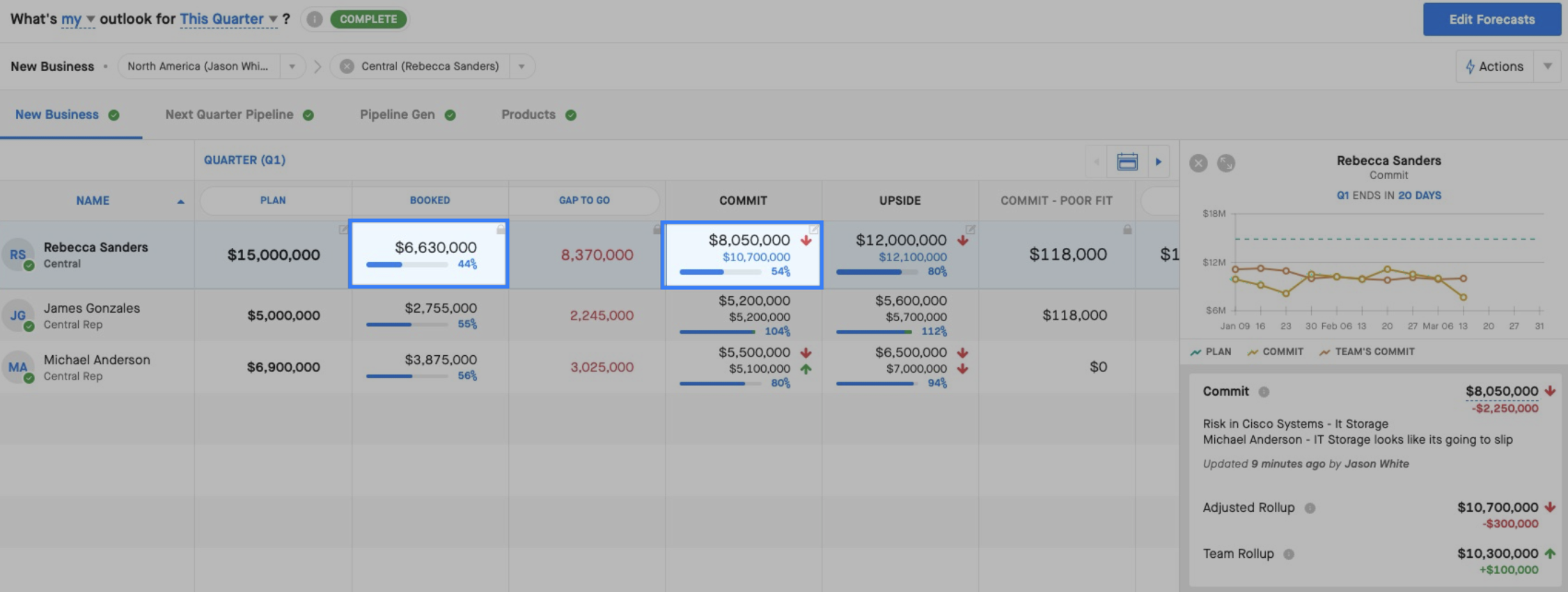
Task: Expand the arrow next to the Actions button
Action: tap(1547, 66)
